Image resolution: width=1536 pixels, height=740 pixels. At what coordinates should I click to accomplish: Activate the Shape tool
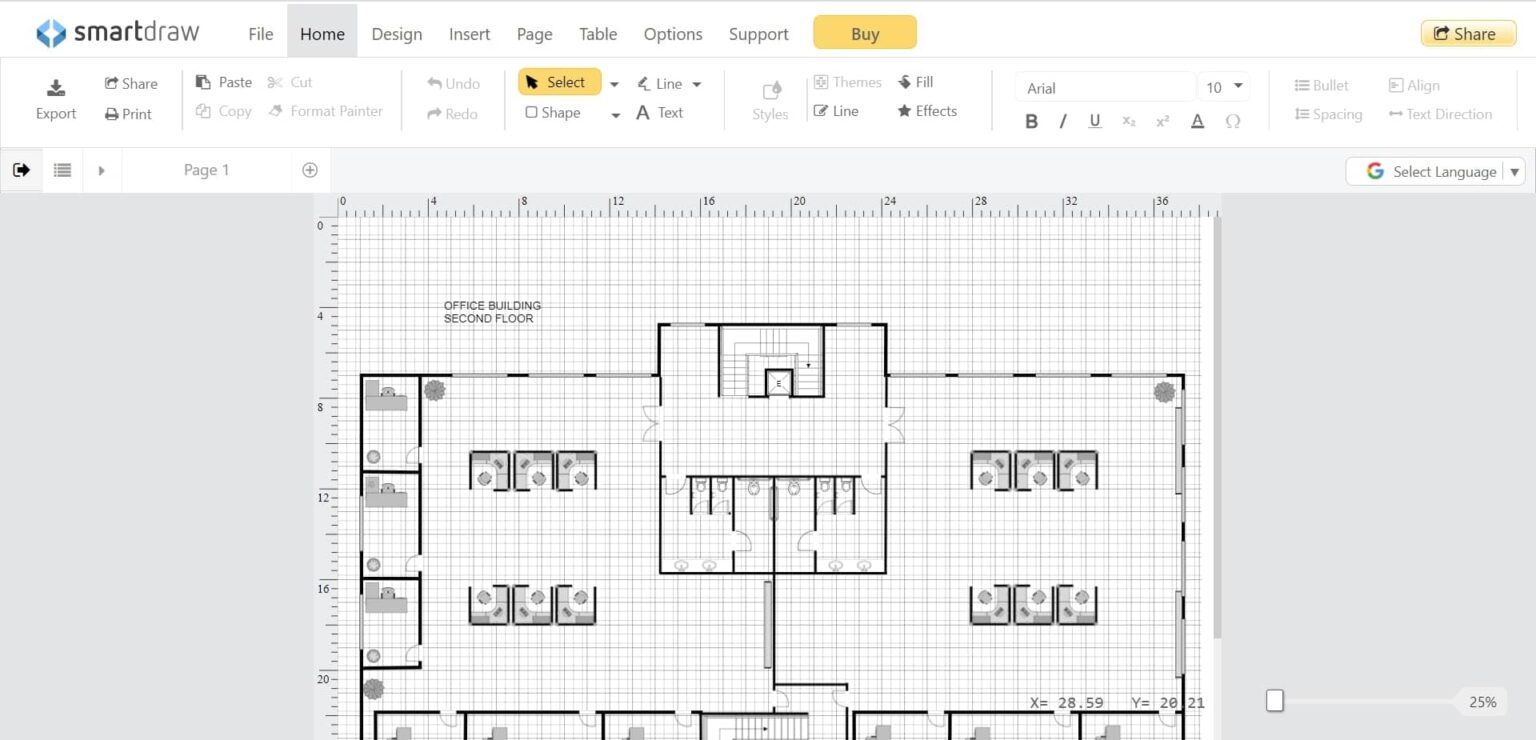[x=553, y=112]
